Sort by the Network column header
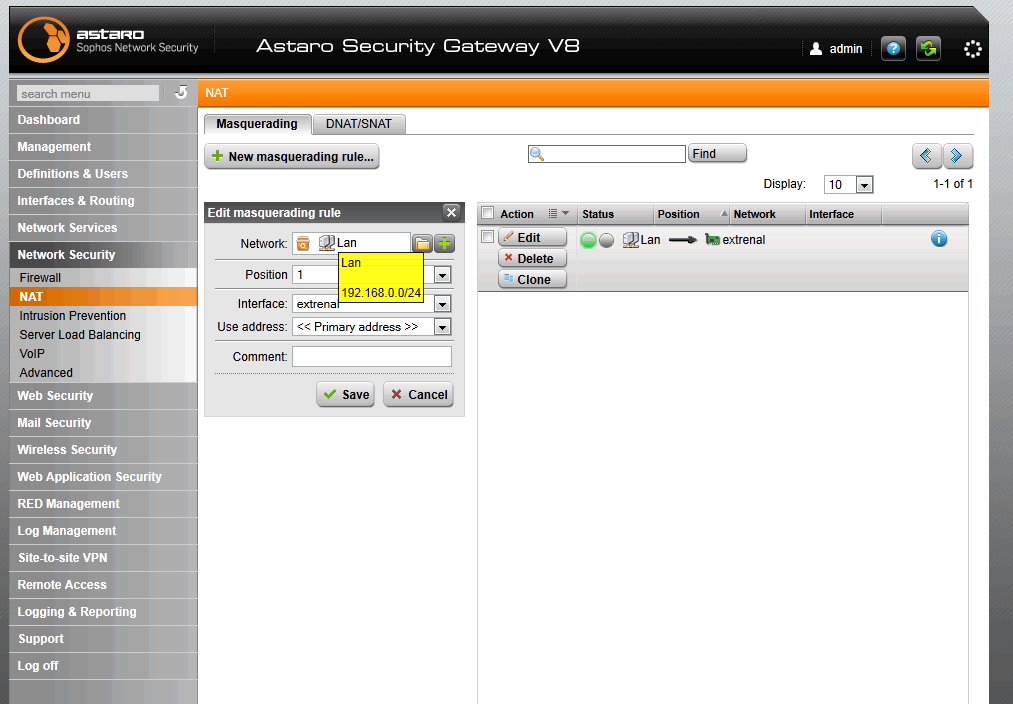This screenshot has height=704, width=1013. [768, 214]
